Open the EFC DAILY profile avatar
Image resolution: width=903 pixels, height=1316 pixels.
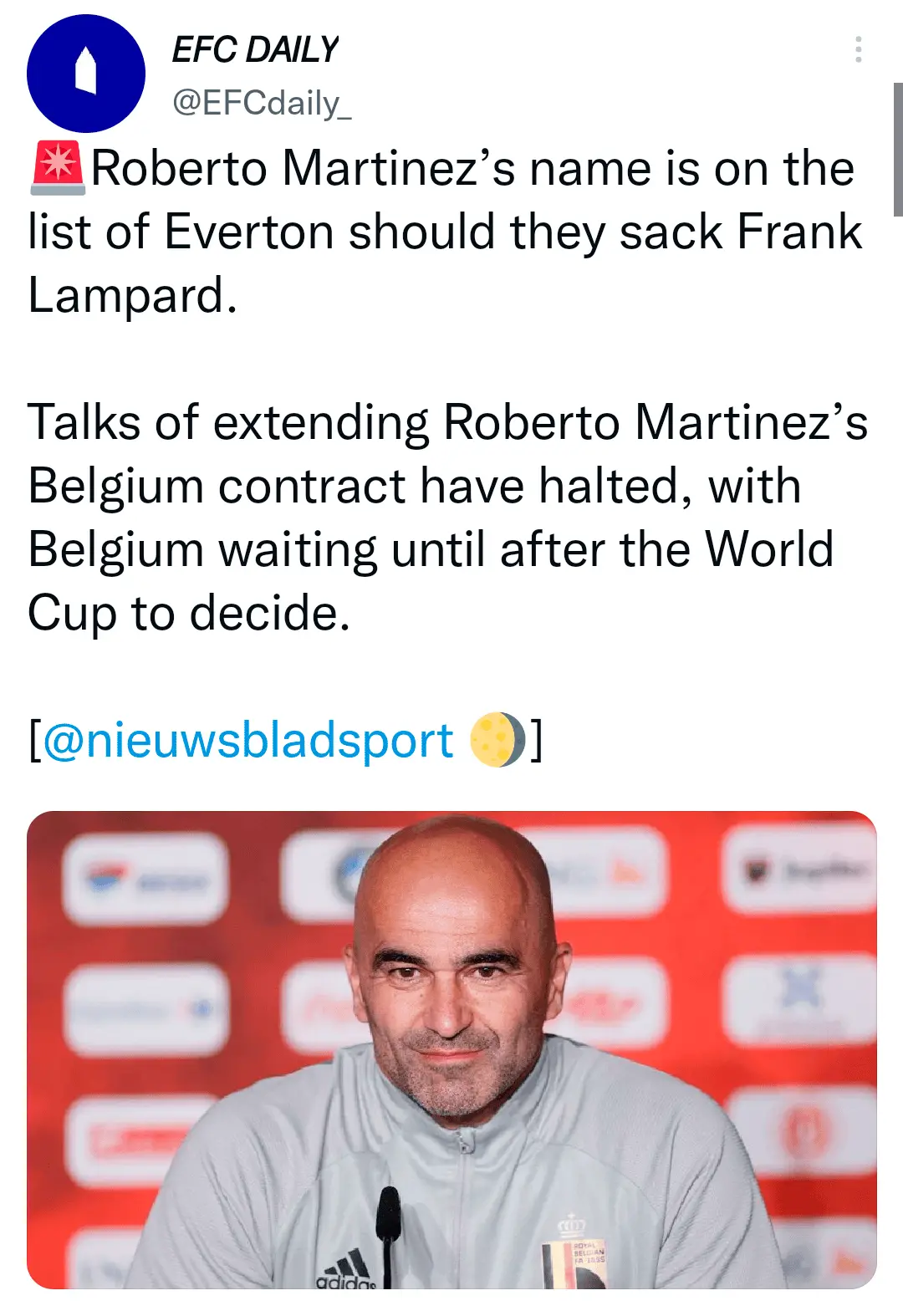pyautogui.click(x=85, y=74)
